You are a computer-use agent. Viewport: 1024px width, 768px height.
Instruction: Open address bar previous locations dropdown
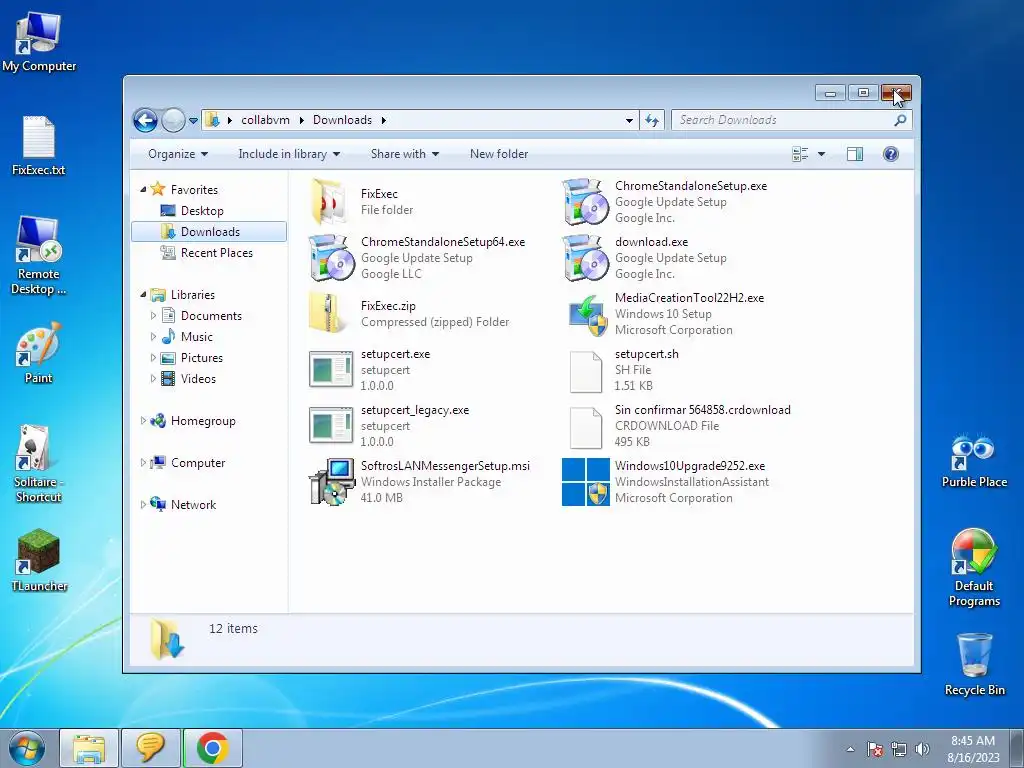point(629,120)
